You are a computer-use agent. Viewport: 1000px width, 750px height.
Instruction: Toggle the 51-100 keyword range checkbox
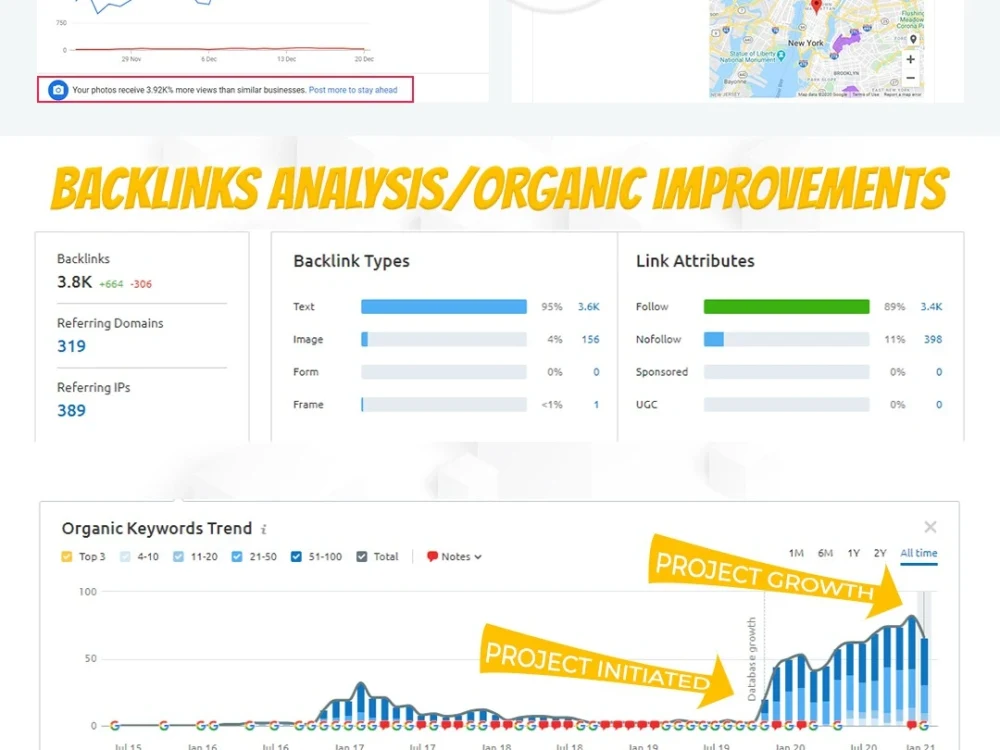(296, 556)
